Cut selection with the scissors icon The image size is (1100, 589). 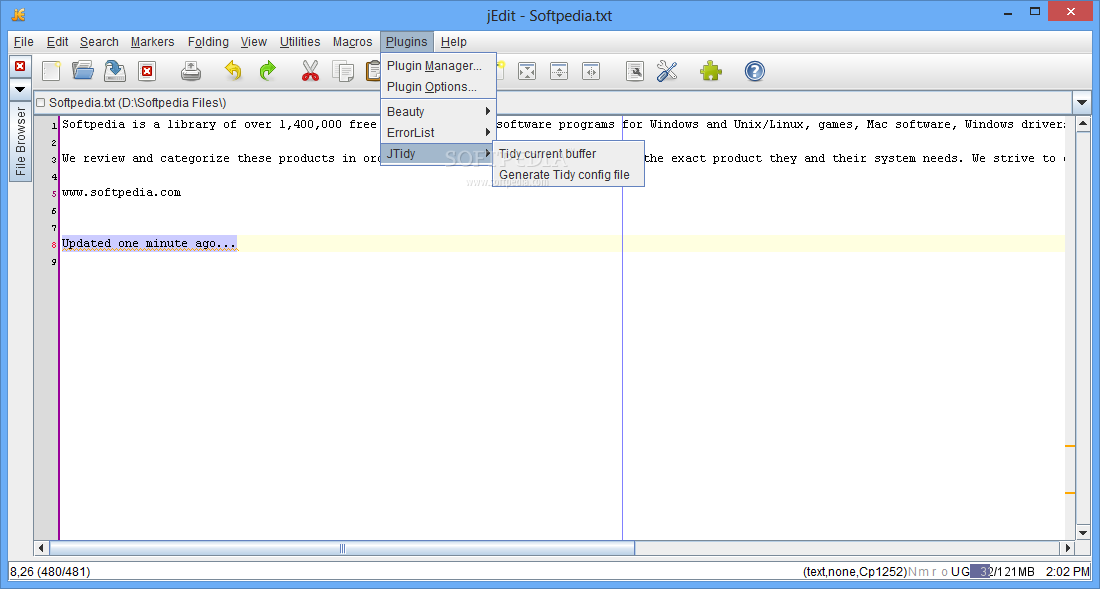coord(310,71)
